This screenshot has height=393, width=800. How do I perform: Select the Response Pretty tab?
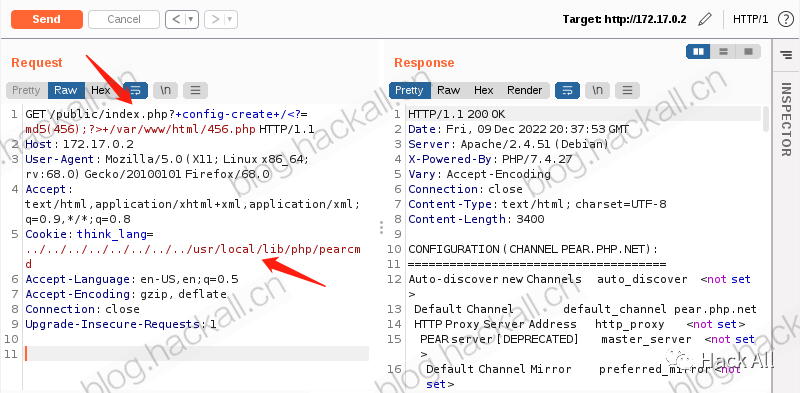[410, 90]
